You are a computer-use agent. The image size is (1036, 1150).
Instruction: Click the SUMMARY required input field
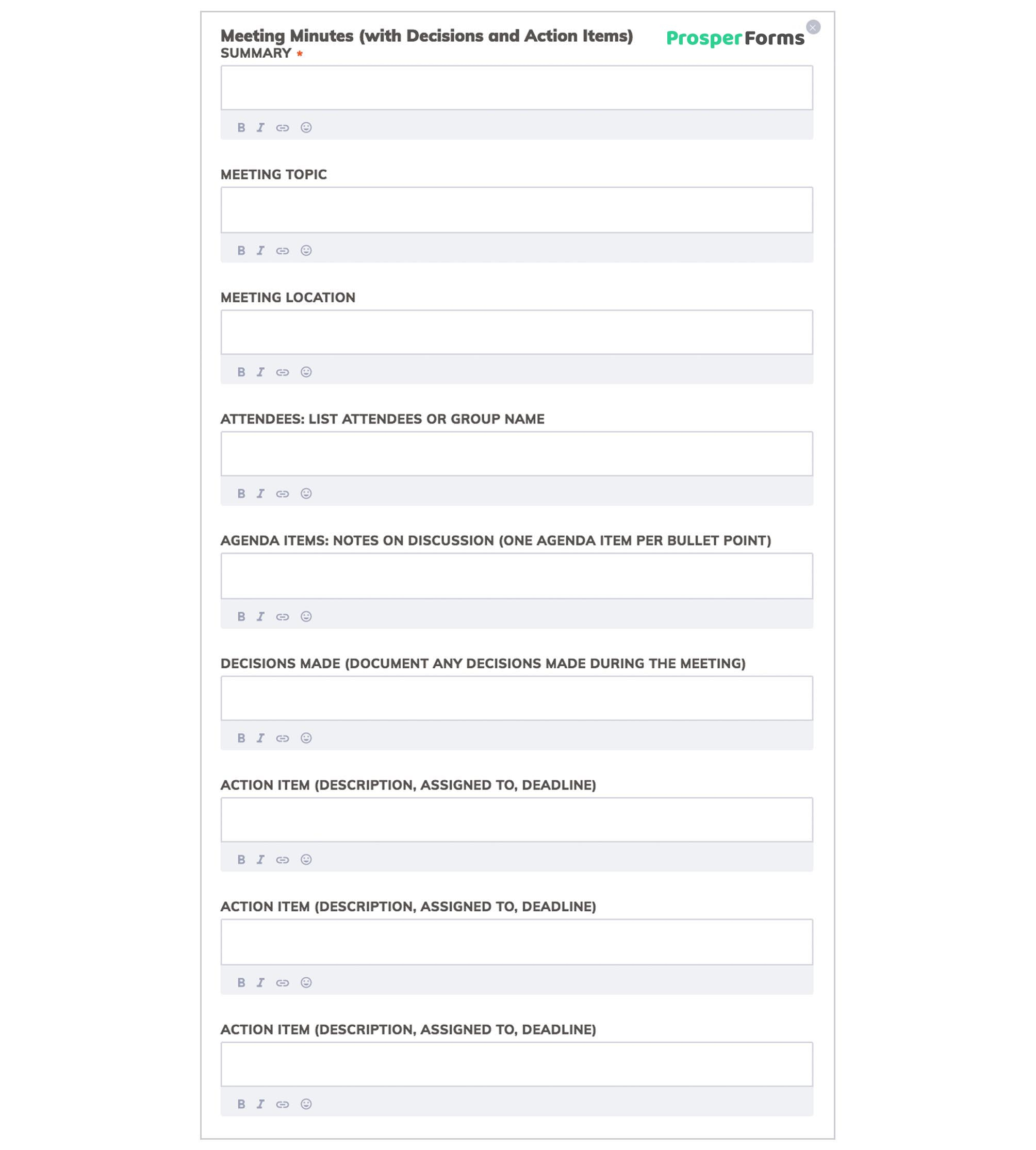click(517, 87)
